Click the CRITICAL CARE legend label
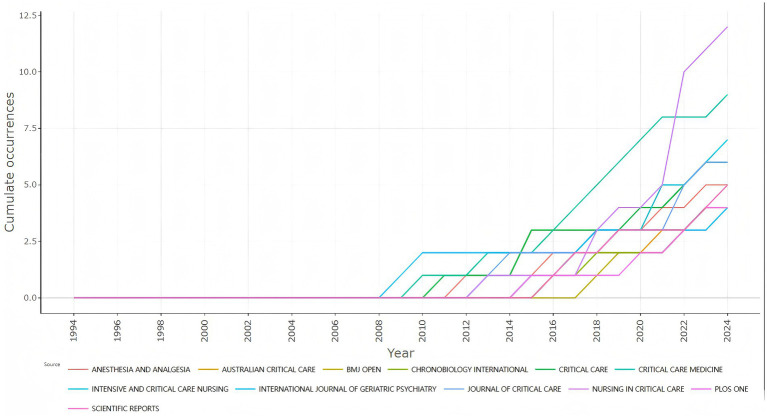The width and height of the screenshot is (767, 418). coord(583,370)
